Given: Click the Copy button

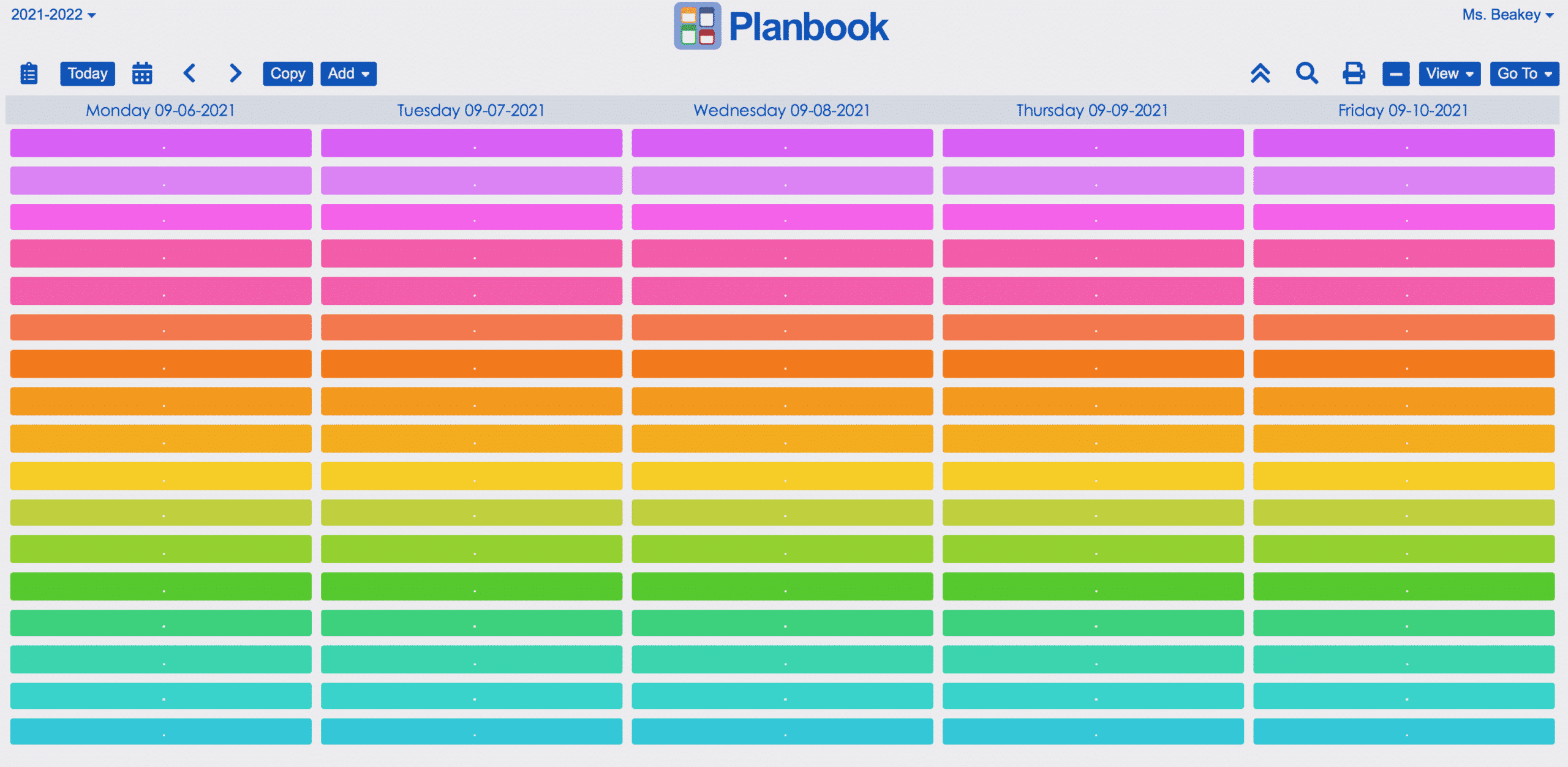Looking at the screenshot, I should (288, 74).
